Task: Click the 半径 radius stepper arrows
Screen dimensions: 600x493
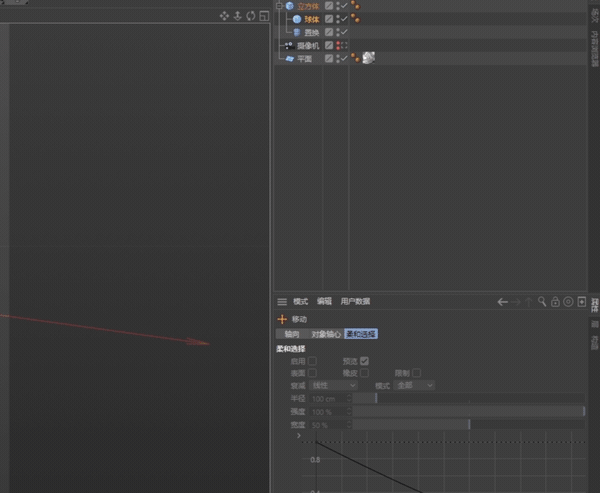Action: point(349,398)
